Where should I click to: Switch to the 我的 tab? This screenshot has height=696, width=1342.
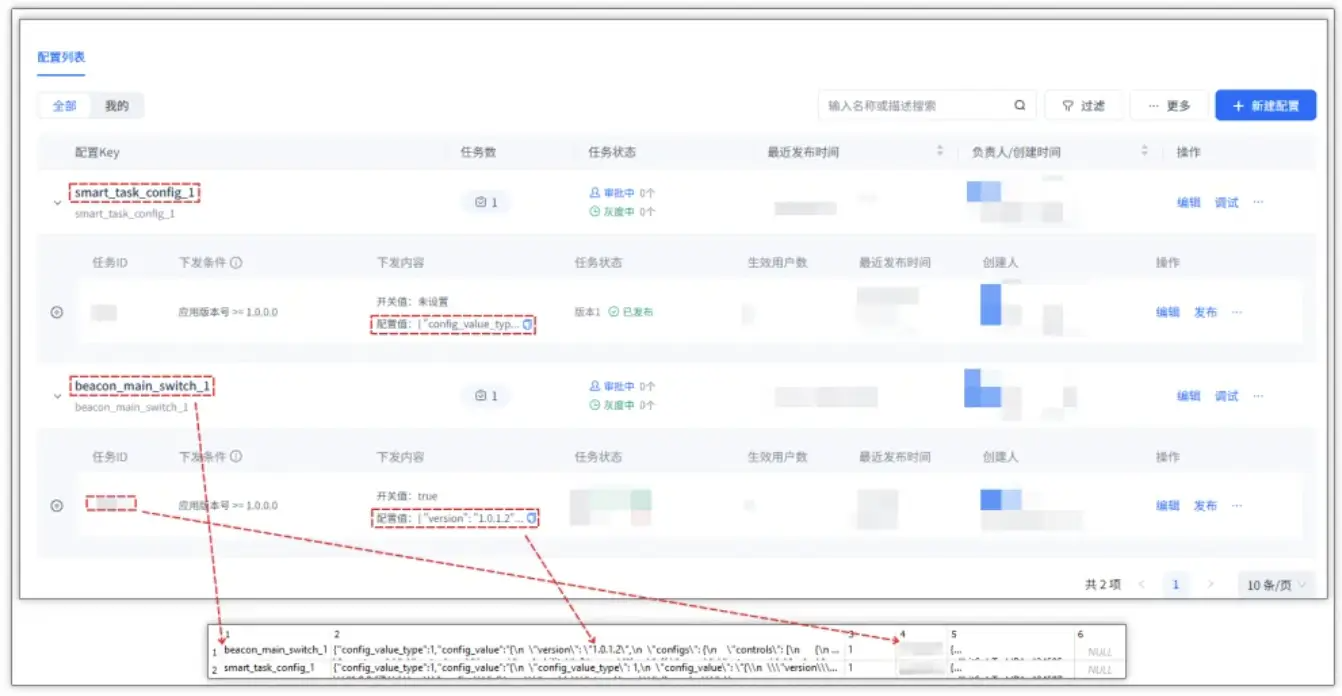[x=119, y=105]
